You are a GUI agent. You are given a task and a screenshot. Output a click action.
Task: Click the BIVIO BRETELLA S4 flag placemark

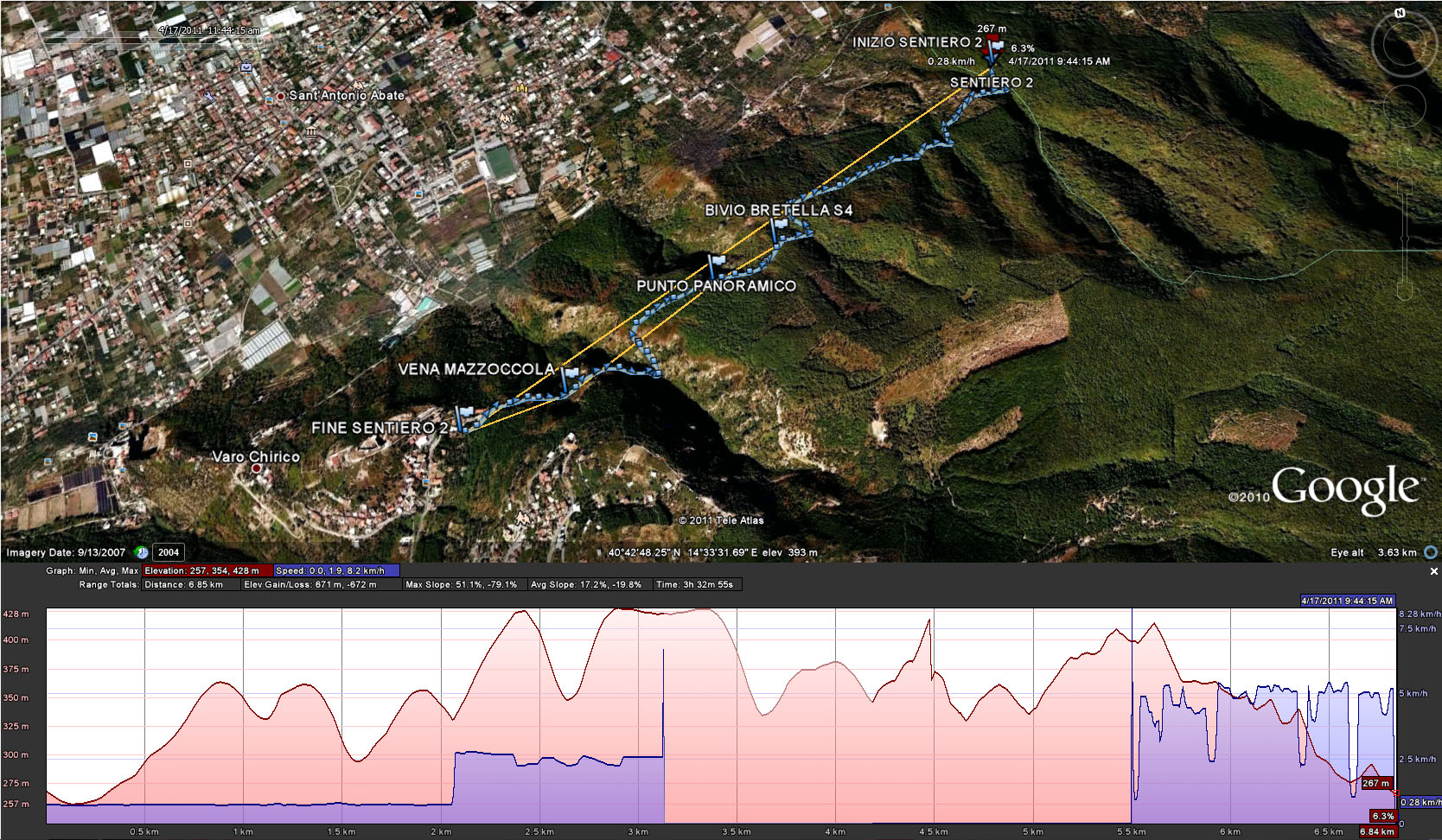779,228
